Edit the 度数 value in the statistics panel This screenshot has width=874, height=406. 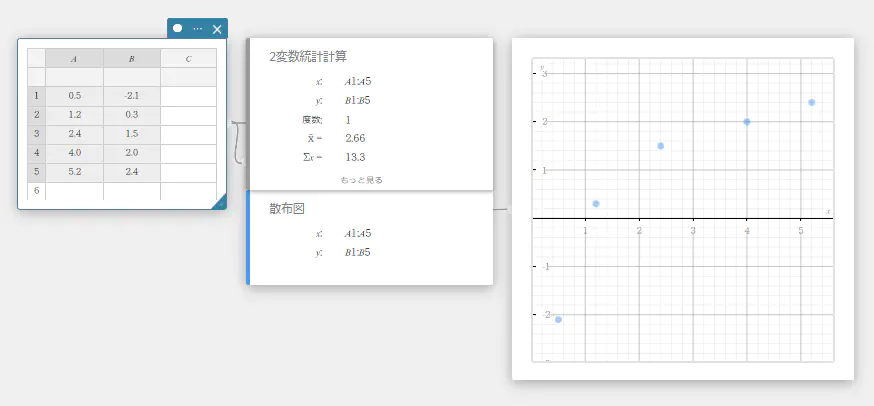(348, 119)
